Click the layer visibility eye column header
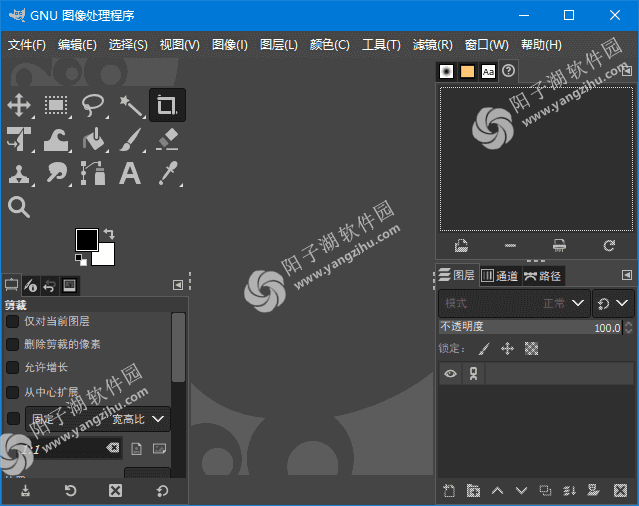This screenshot has height=506, width=639. 450,374
